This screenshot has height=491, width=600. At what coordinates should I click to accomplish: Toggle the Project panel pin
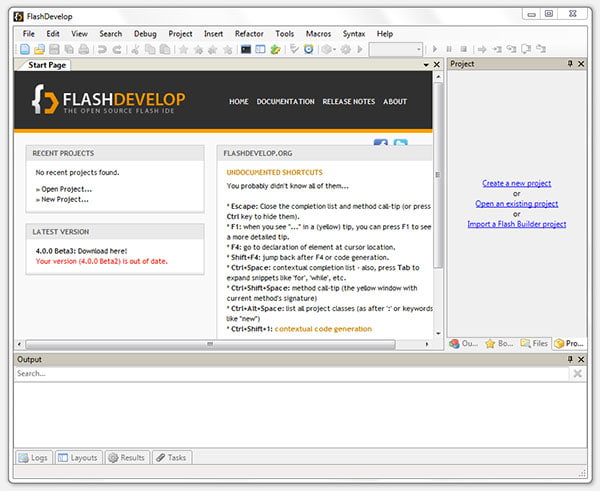pyautogui.click(x=570, y=64)
